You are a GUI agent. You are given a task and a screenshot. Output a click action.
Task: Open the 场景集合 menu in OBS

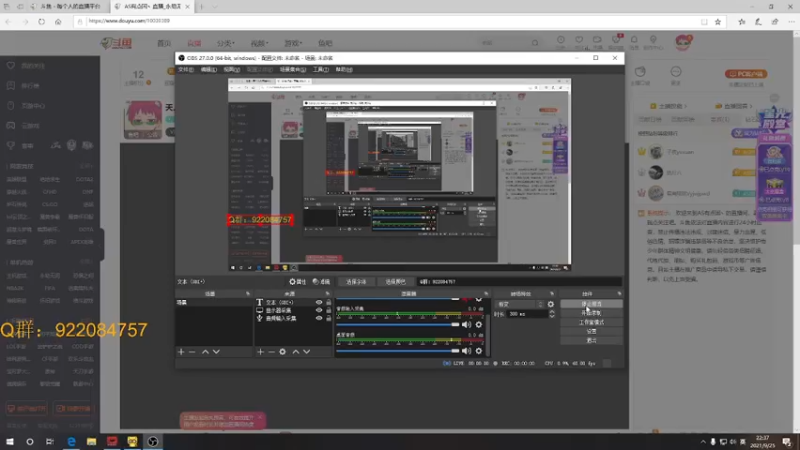point(293,69)
